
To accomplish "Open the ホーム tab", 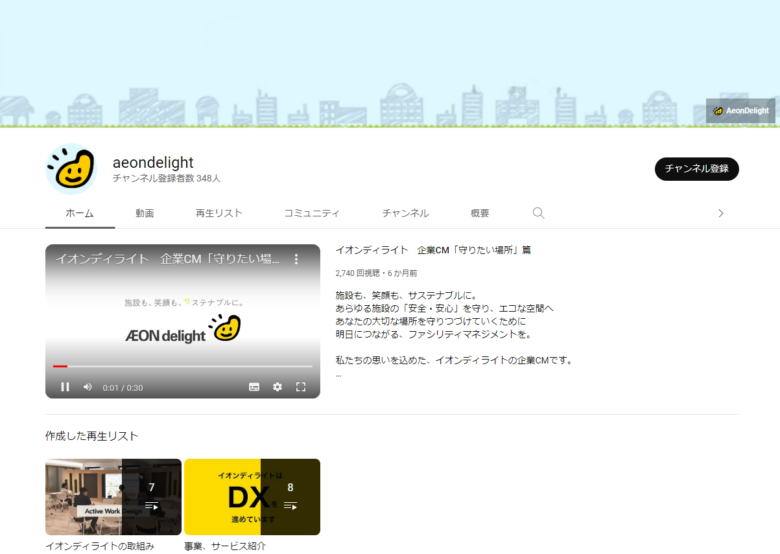I will point(80,213).
